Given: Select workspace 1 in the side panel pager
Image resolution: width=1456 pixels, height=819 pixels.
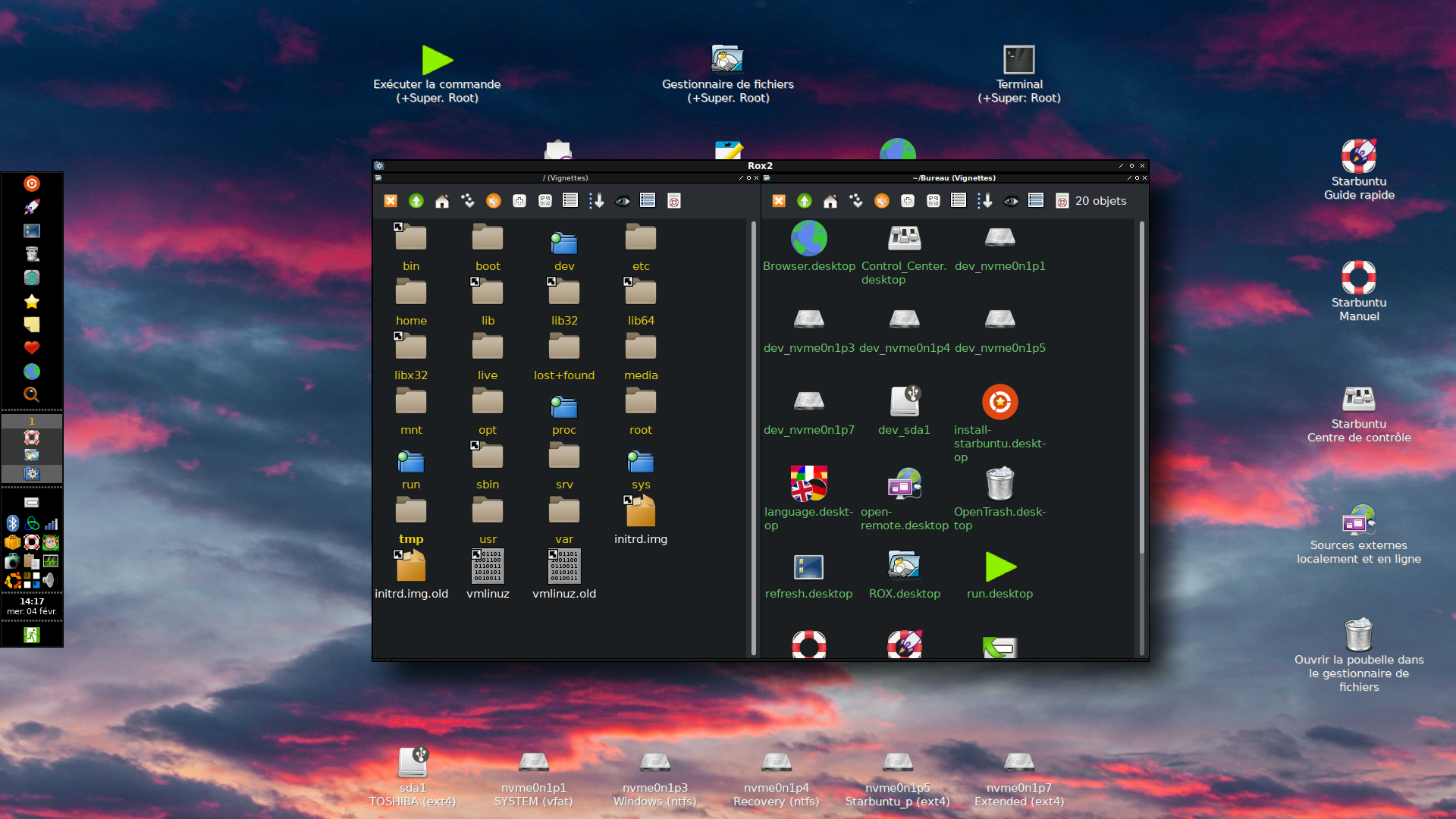Looking at the screenshot, I should pyautogui.click(x=31, y=421).
